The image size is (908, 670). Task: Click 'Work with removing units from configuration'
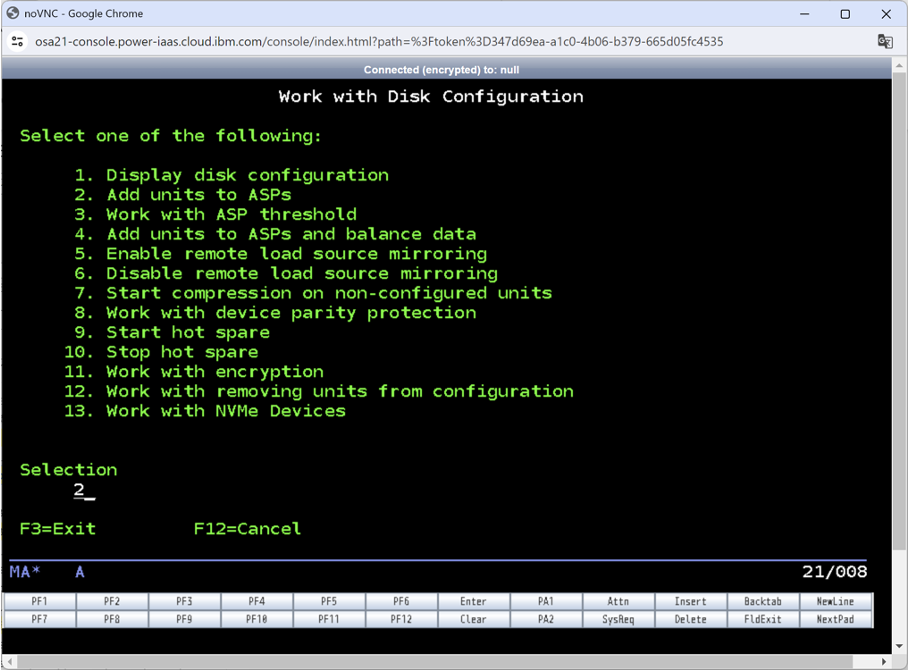click(340, 391)
